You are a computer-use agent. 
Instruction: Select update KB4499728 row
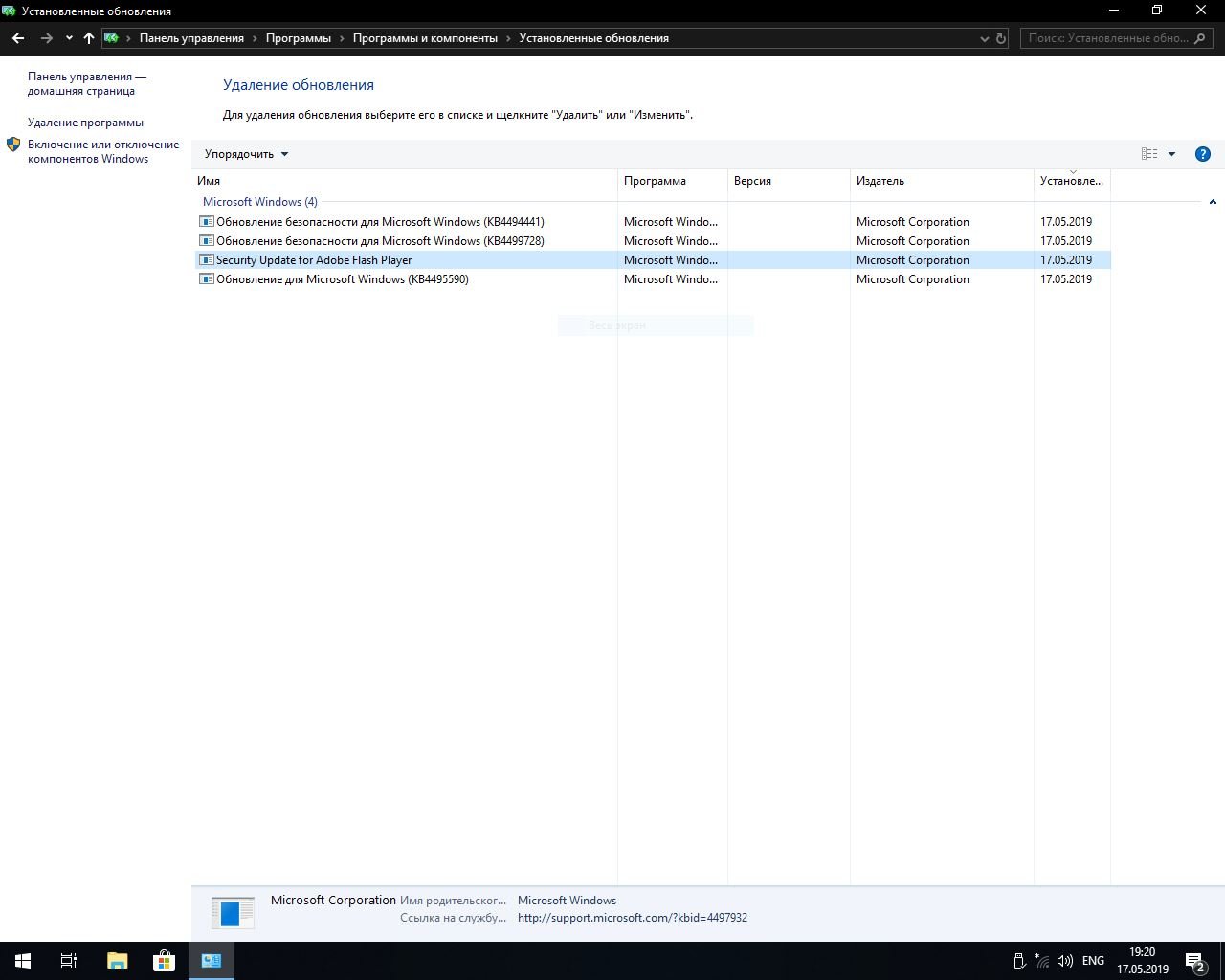(651, 241)
